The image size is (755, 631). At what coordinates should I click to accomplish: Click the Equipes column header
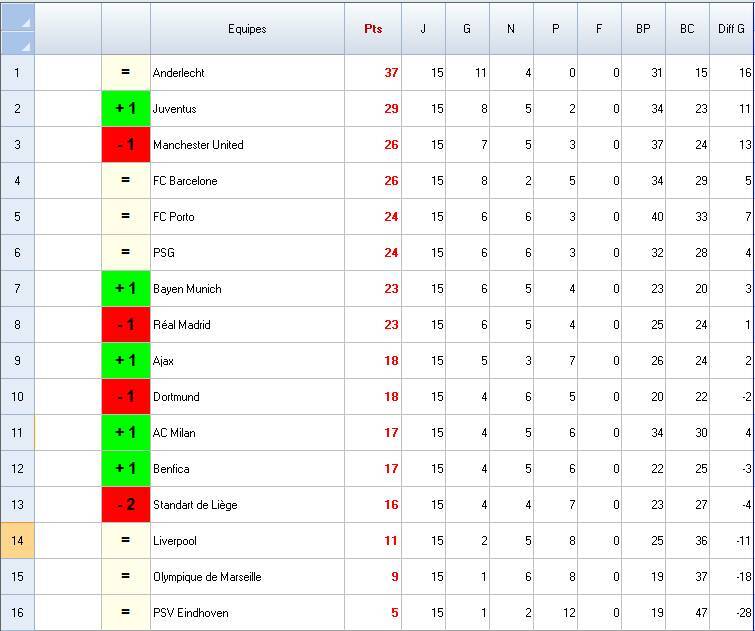click(247, 29)
